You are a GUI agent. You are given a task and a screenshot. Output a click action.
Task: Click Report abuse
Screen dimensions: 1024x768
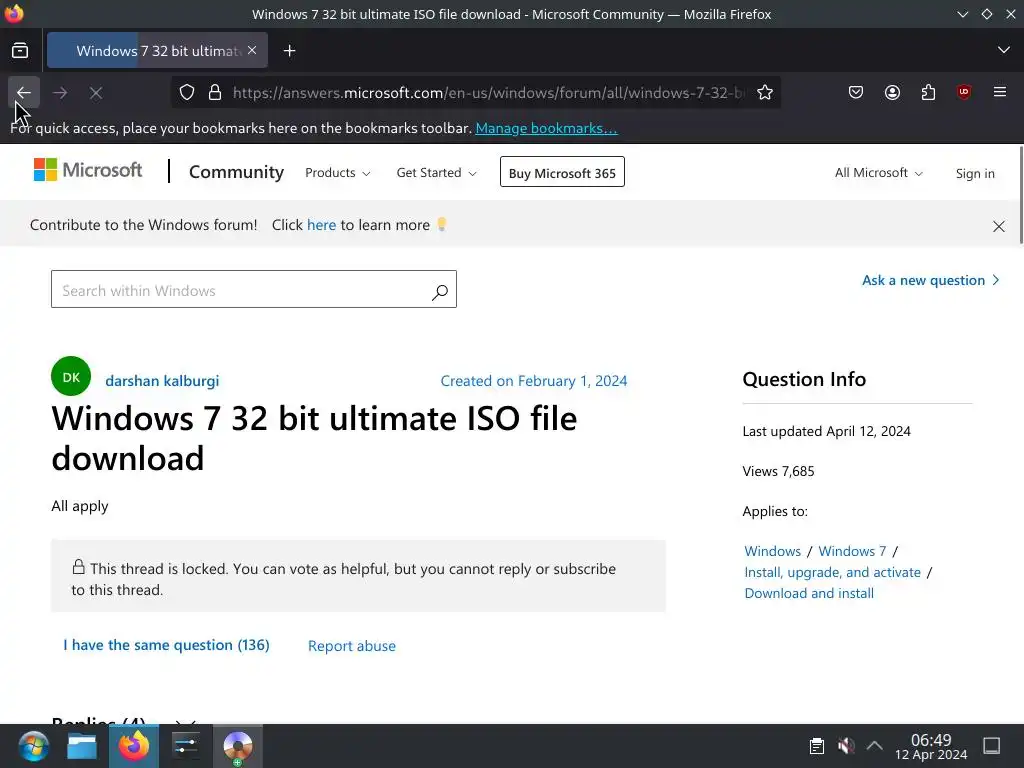[x=351, y=646]
